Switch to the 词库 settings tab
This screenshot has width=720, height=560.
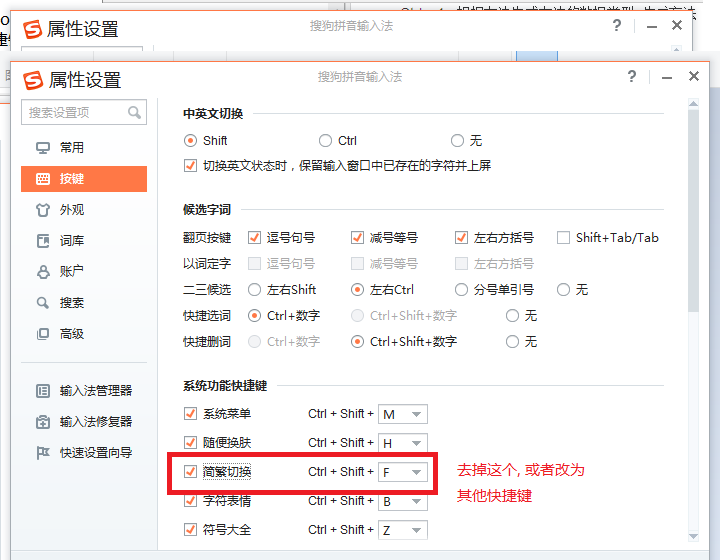84,241
